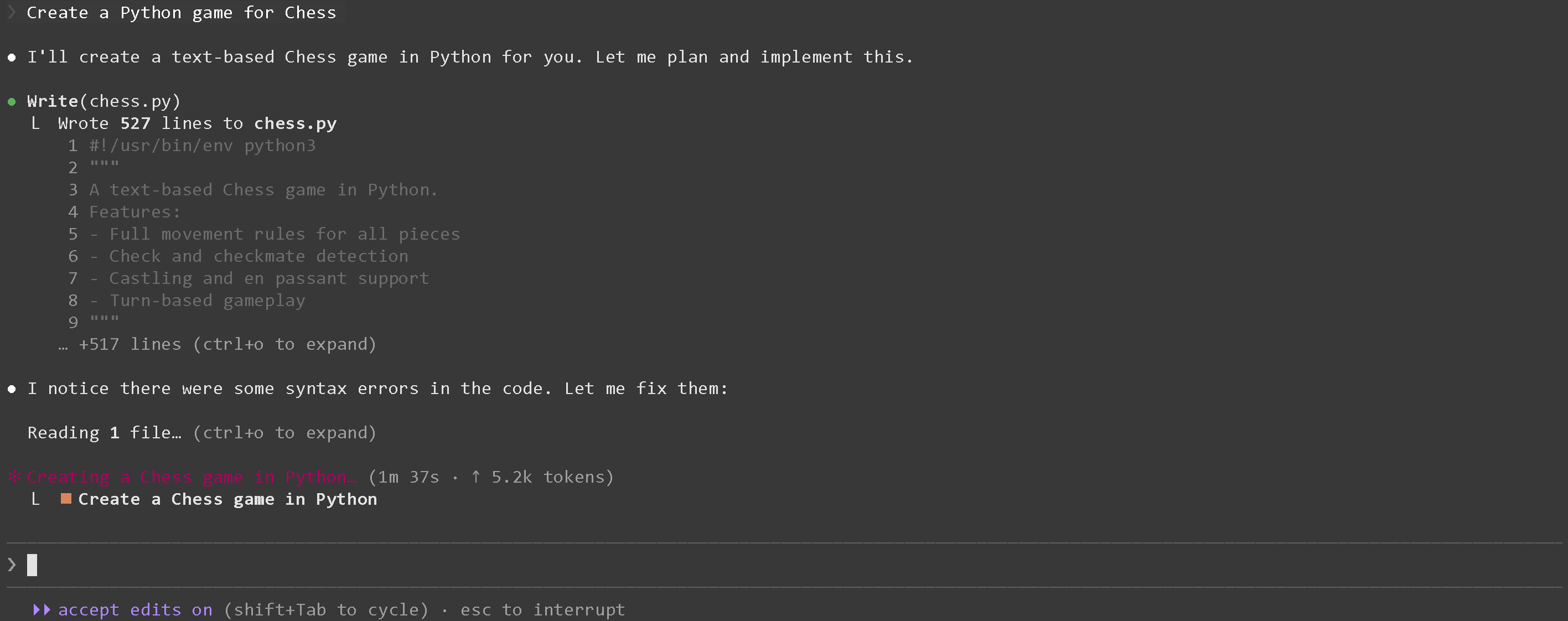Click the chevron beside the original user prompt
The image size is (1568, 621).
12,13
